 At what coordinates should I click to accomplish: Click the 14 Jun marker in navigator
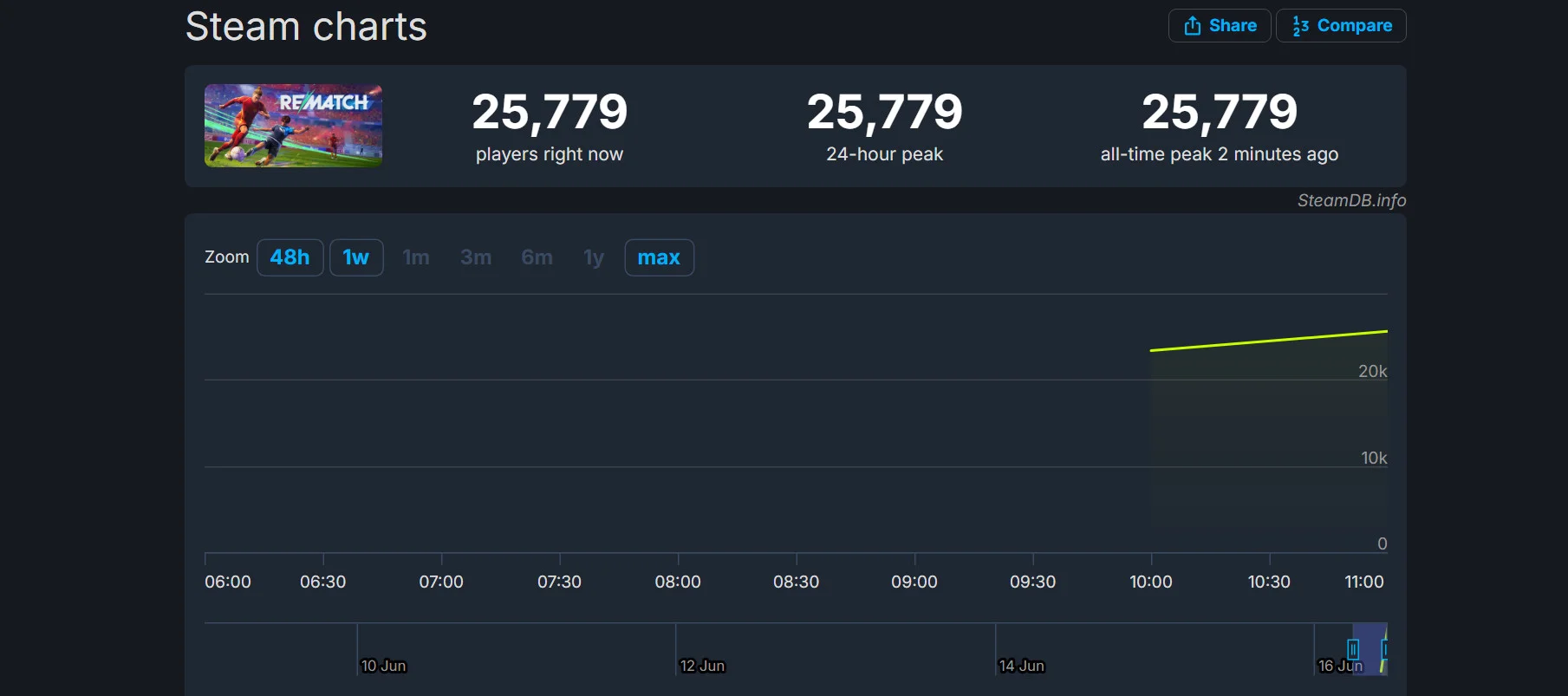1021,666
